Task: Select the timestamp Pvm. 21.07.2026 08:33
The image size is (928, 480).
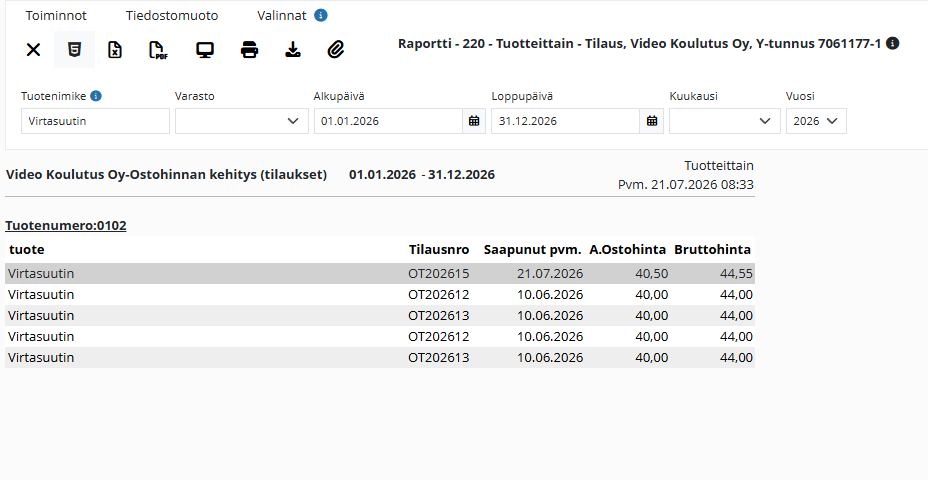Action: (x=686, y=185)
